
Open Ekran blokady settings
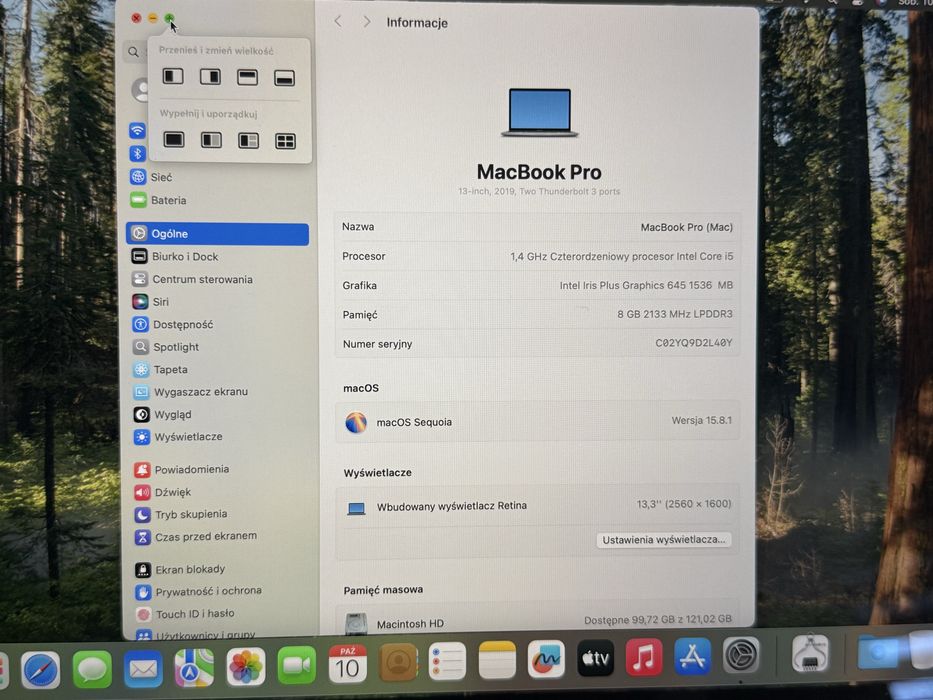(x=218, y=570)
